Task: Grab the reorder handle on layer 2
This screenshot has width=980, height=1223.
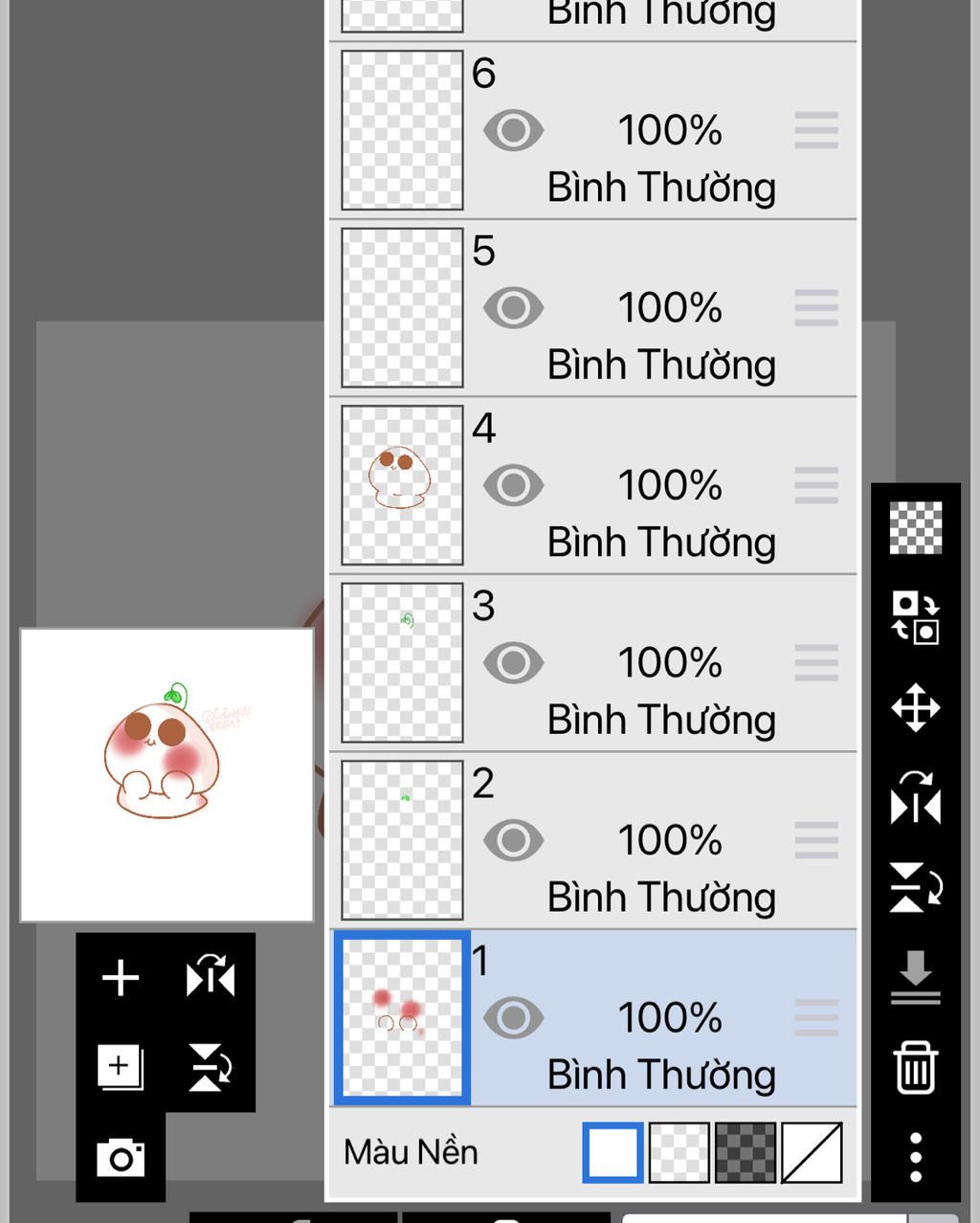Action: (816, 840)
